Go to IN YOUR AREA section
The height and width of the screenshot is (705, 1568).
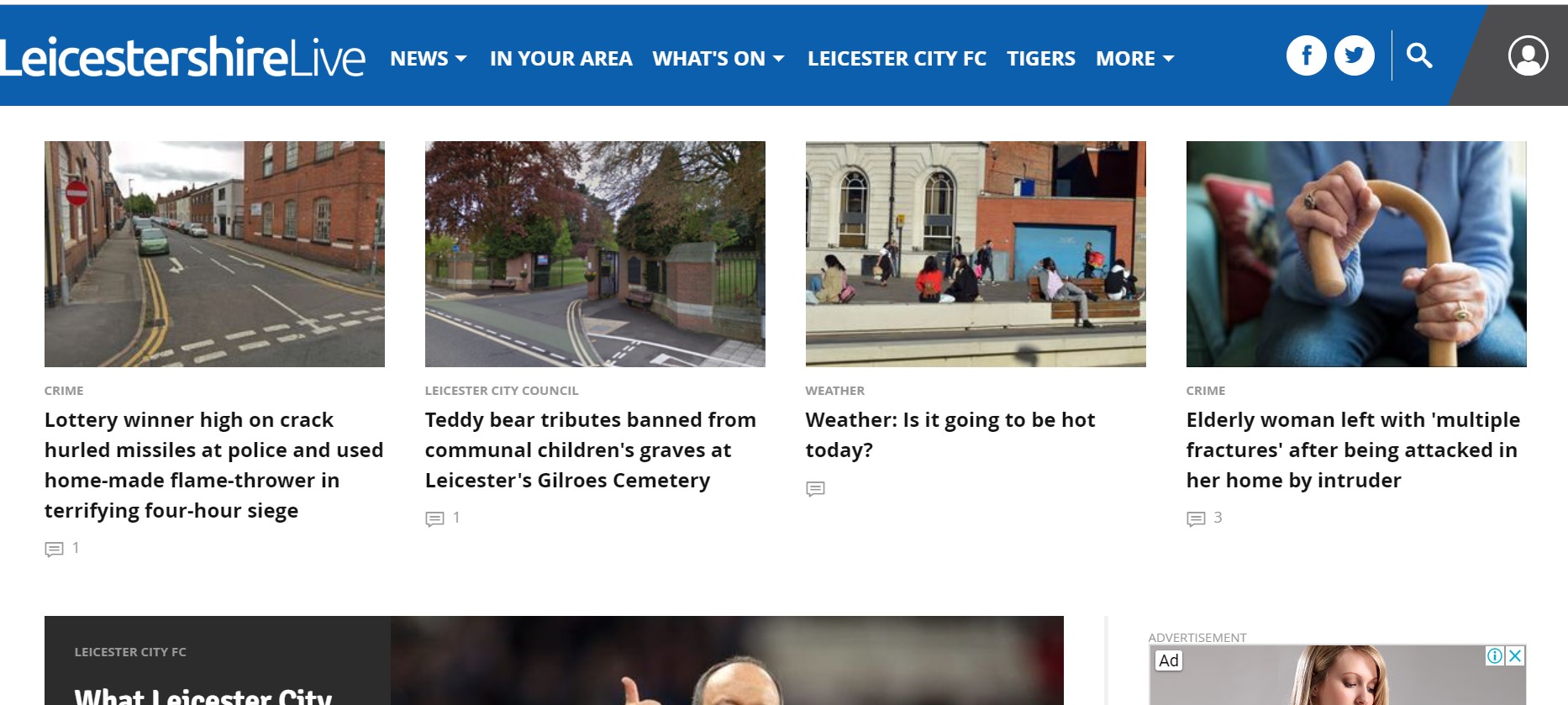(560, 59)
